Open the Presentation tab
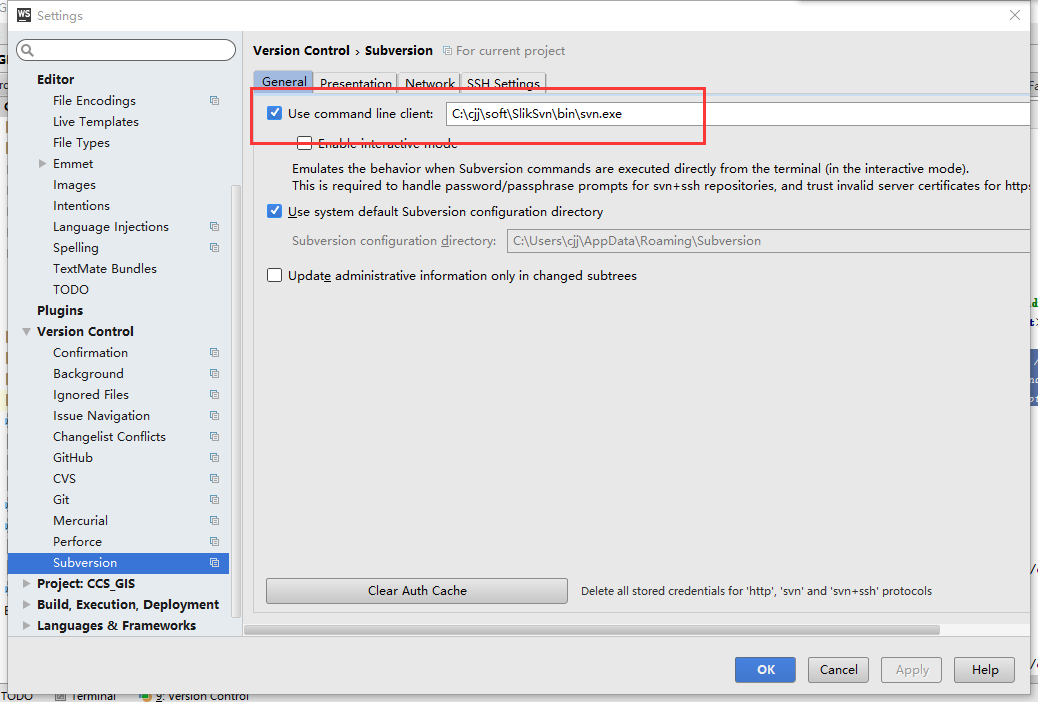Viewport: 1038px width, 702px height. 355,83
